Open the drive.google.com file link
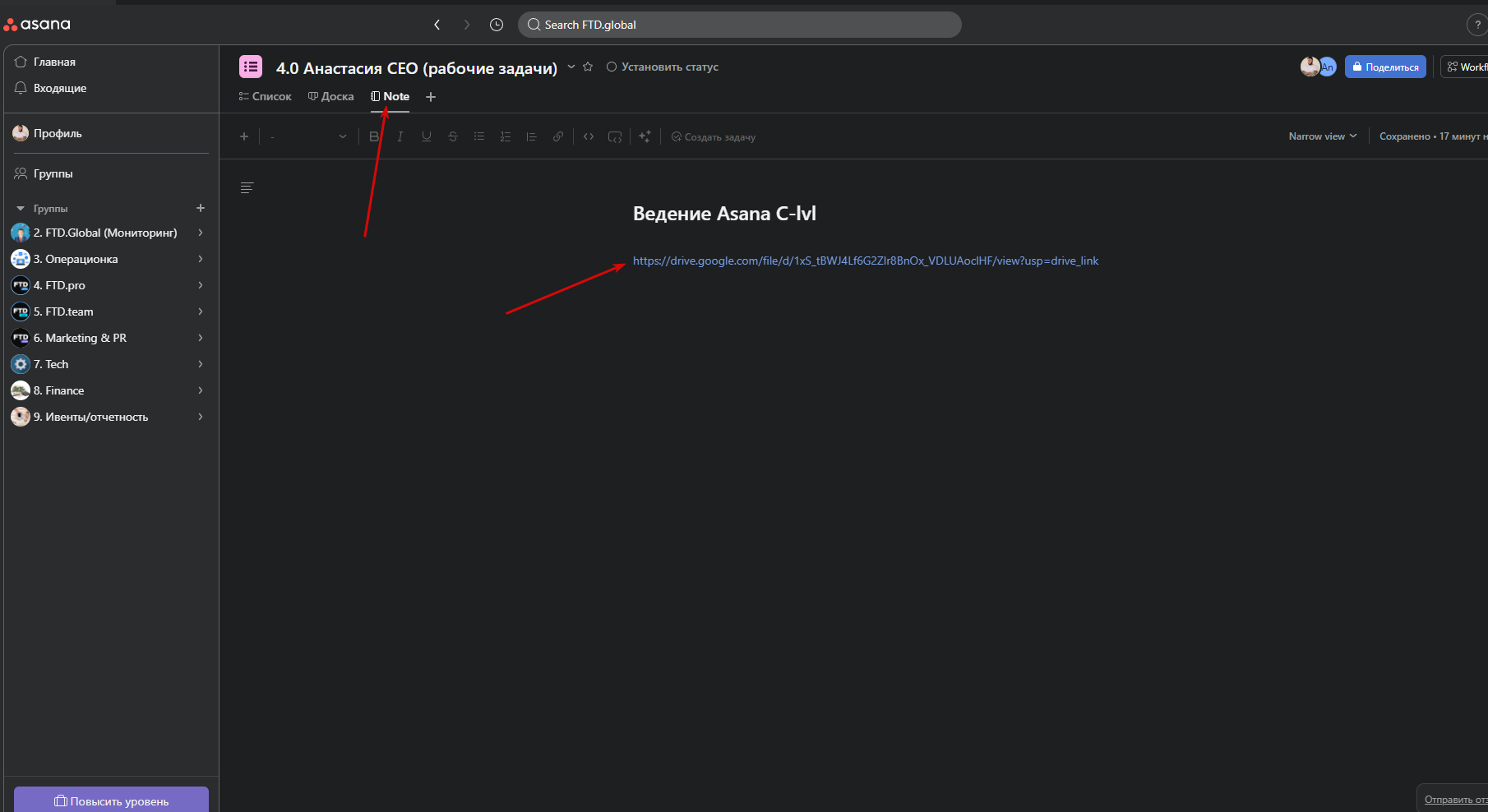 pyautogui.click(x=866, y=261)
